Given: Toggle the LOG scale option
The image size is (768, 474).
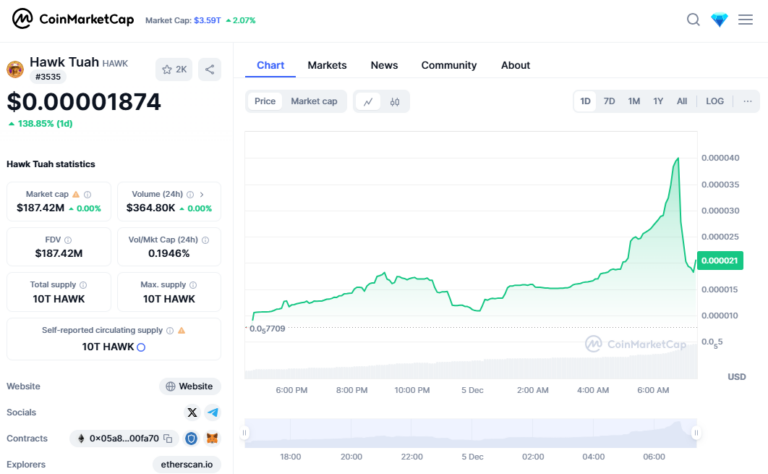Looking at the screenshot, I should pos(714,101).
